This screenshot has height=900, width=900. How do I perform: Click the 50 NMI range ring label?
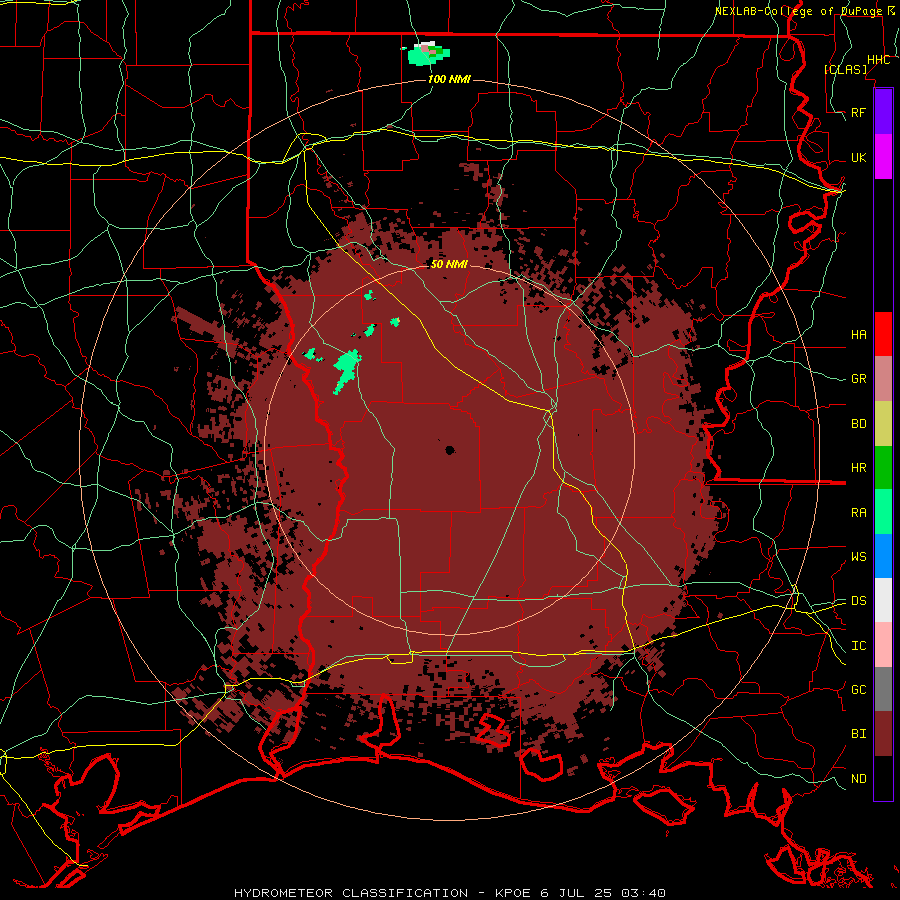[x=449, y=264]
